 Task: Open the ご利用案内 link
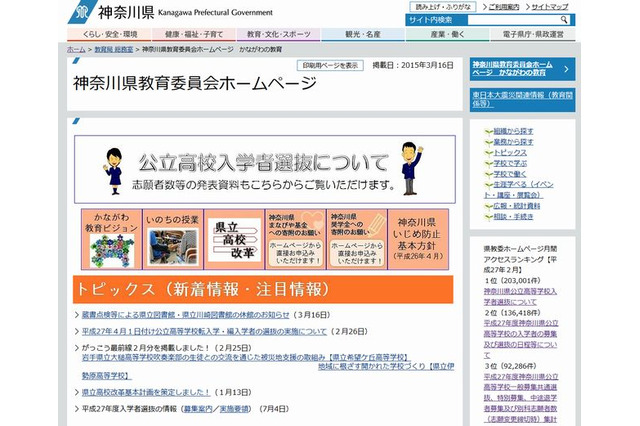tap(504, 7)
